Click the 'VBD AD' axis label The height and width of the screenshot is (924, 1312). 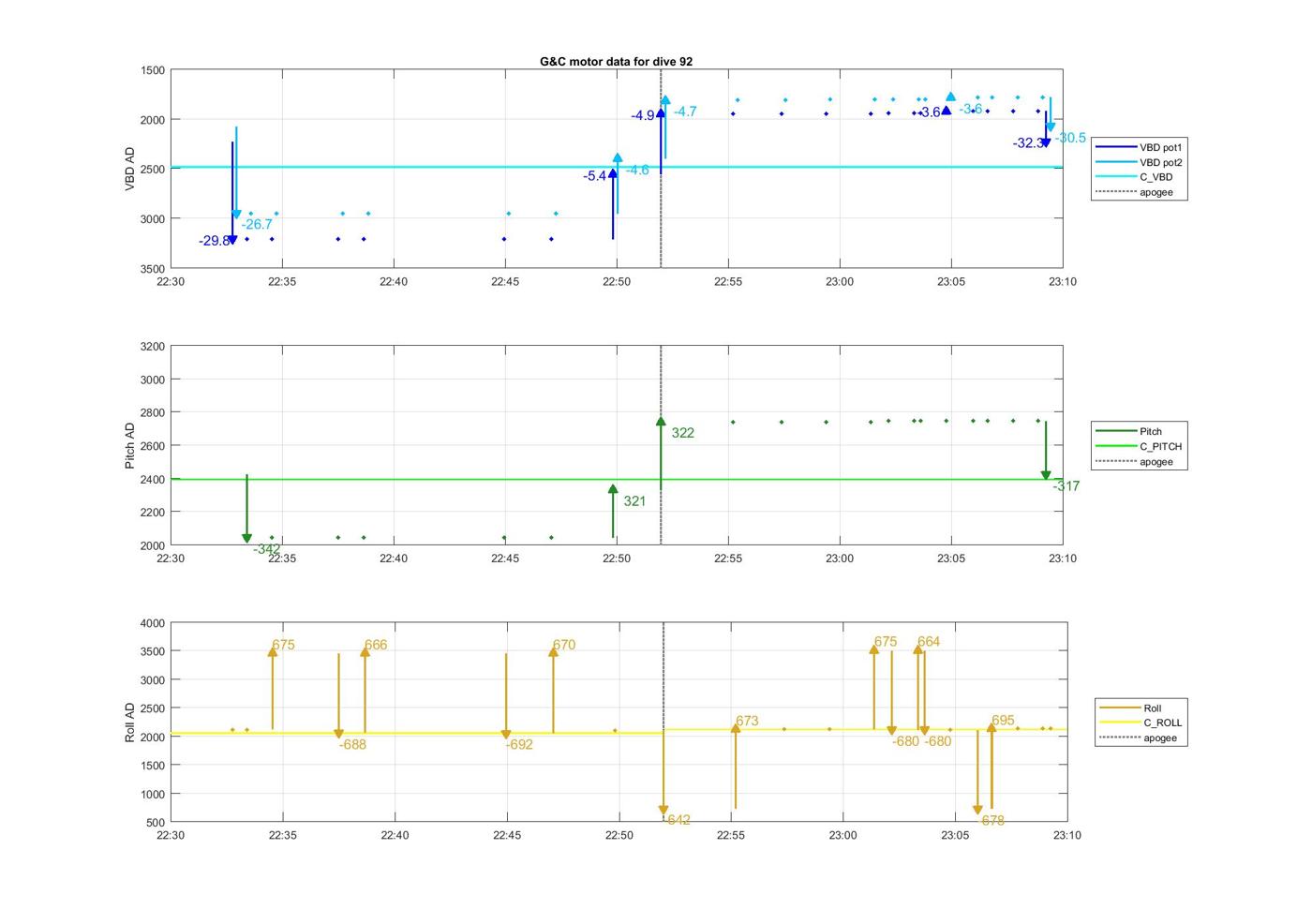(x=130, y=169)
